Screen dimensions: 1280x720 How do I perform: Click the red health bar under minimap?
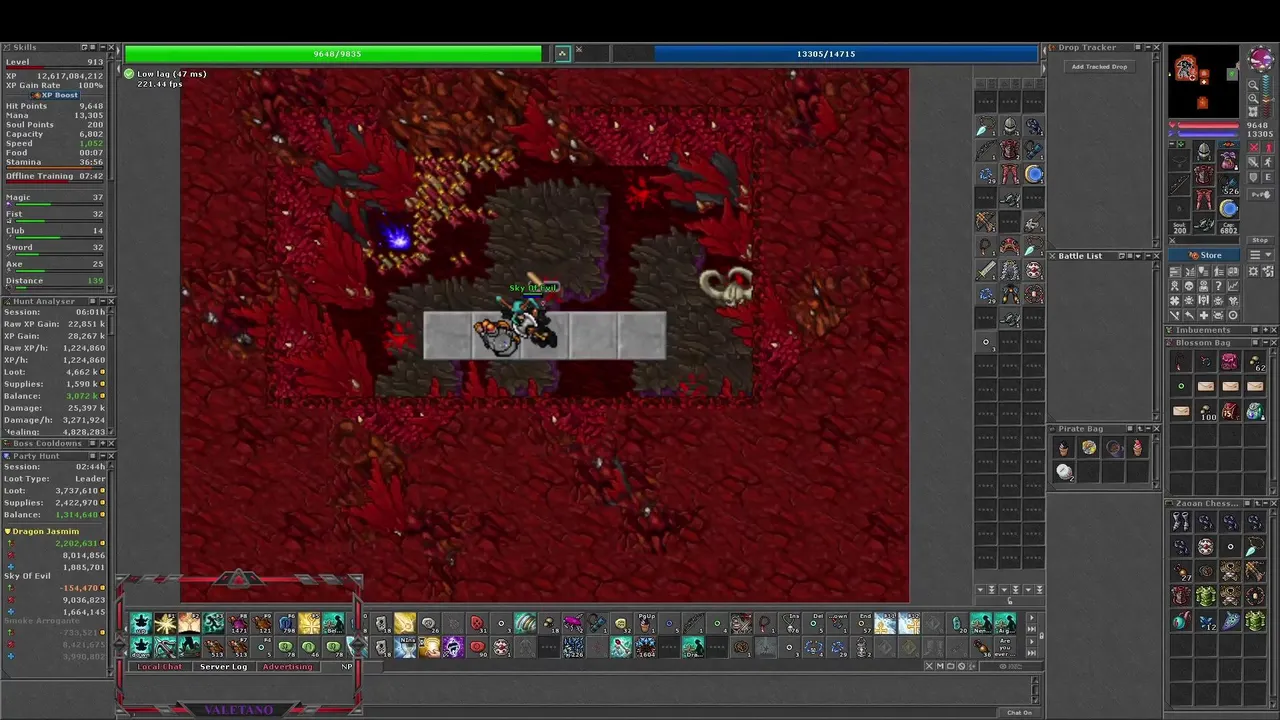(1208, 125)
